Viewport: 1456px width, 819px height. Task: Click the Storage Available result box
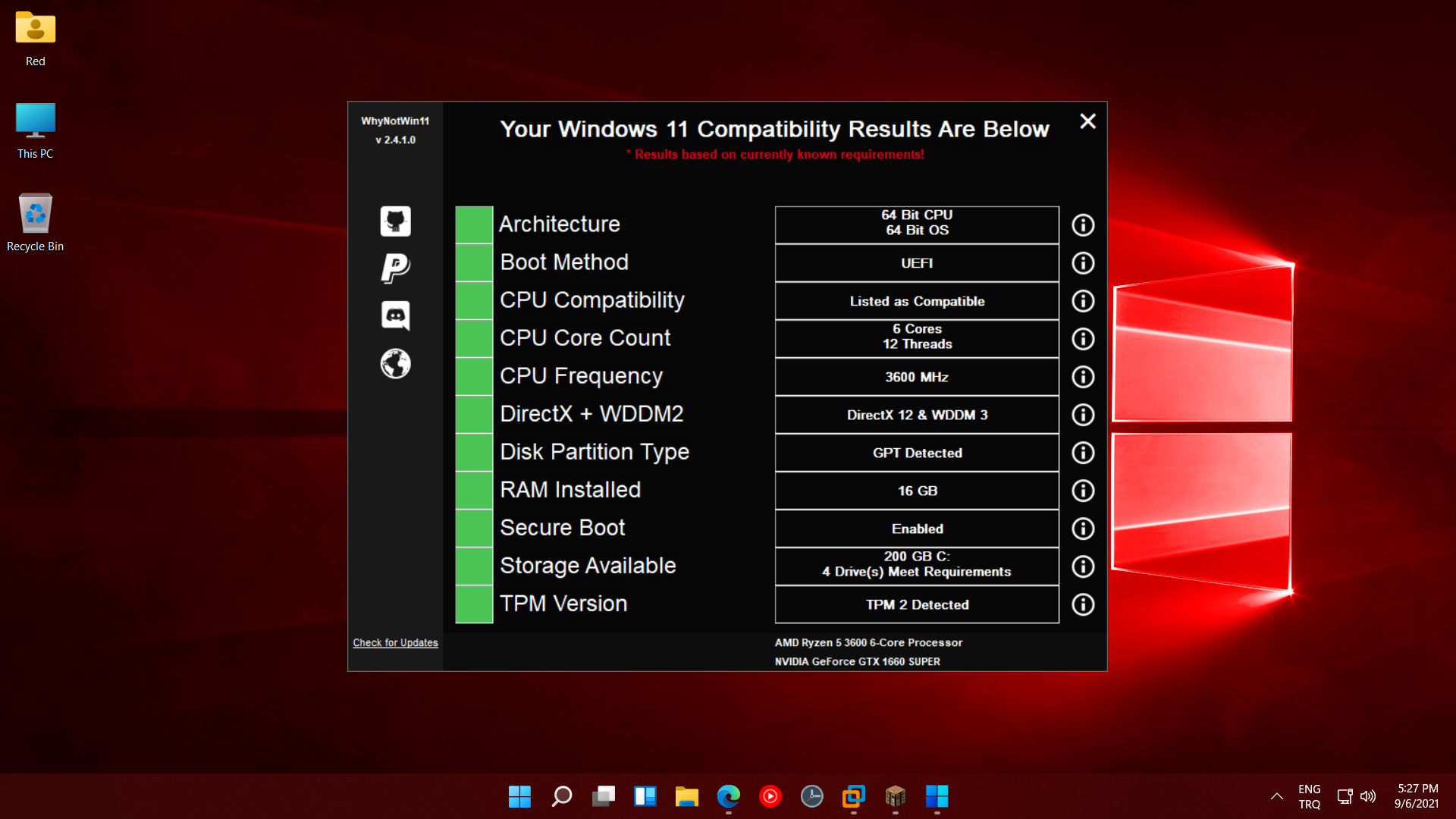(x=917, y=566)
